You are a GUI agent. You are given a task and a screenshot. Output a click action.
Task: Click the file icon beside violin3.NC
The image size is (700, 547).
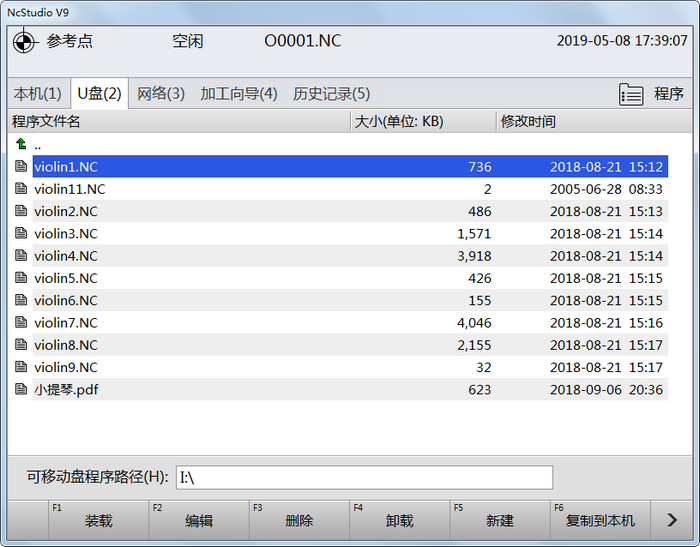21,233
